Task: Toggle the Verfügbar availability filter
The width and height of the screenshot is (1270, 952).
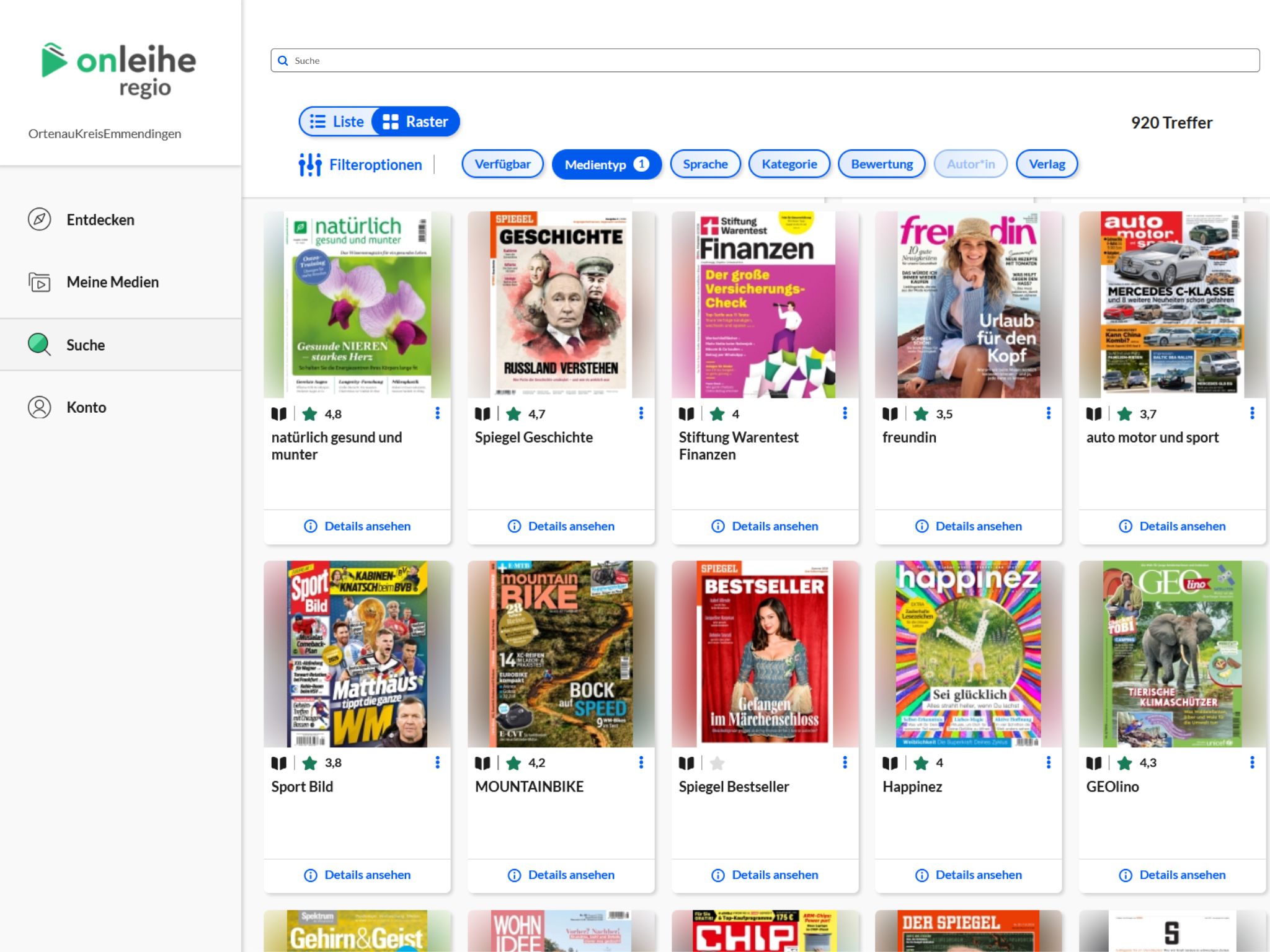Action: point(503,164)
